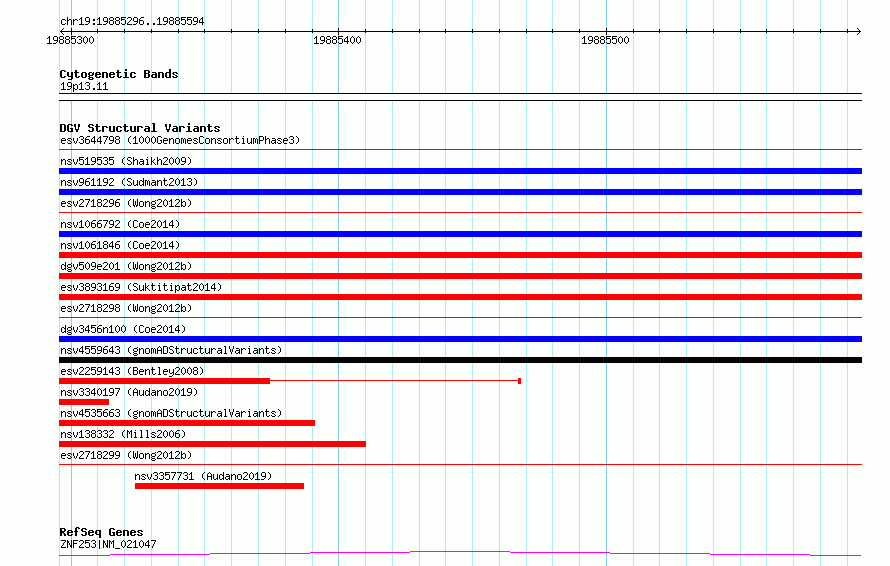Click the red bar of nsv1061846
The width and height of the screenshot is (890, 566).
pos(460,255)
